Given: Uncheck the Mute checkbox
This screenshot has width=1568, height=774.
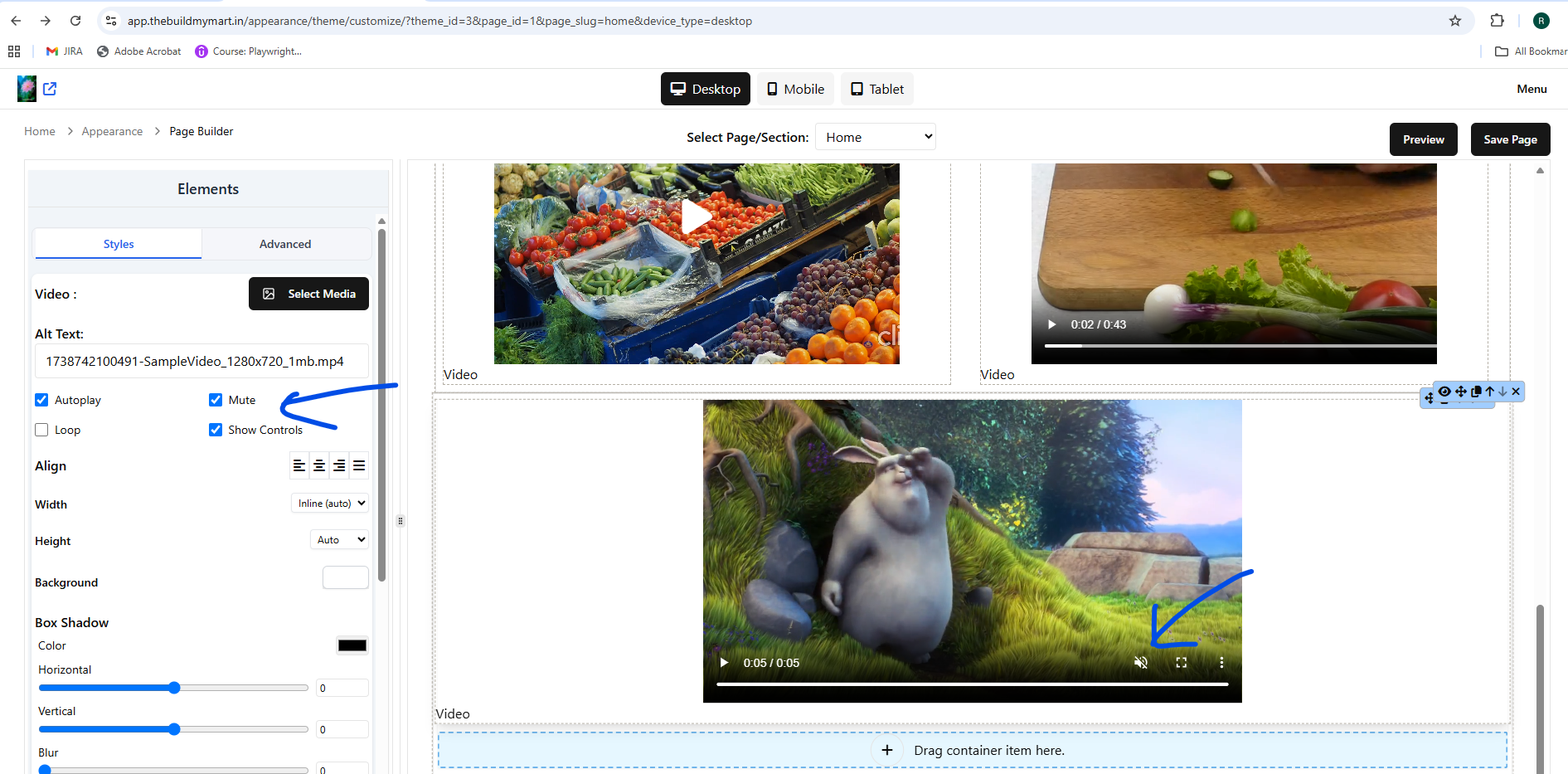Looking at the screenshot, I should click(216, 400).
